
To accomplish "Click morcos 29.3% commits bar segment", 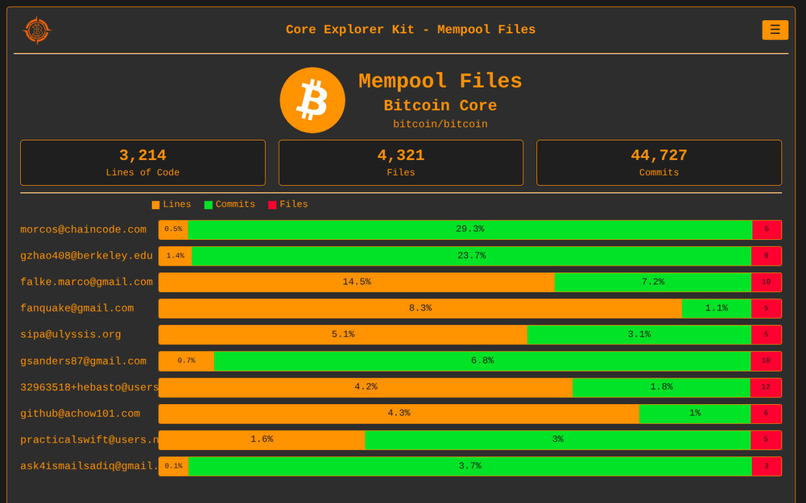I will click(x=470, y=230).
